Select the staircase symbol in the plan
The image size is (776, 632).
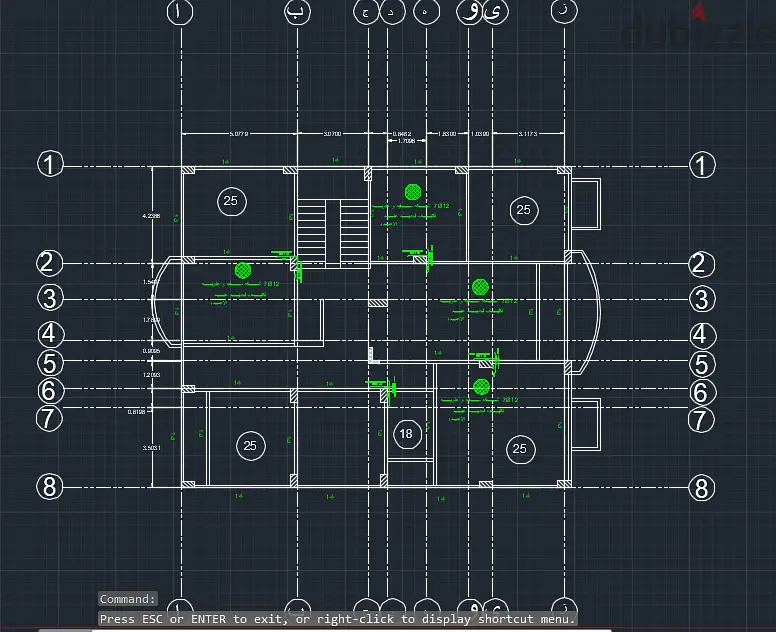[x=333, y=234]
